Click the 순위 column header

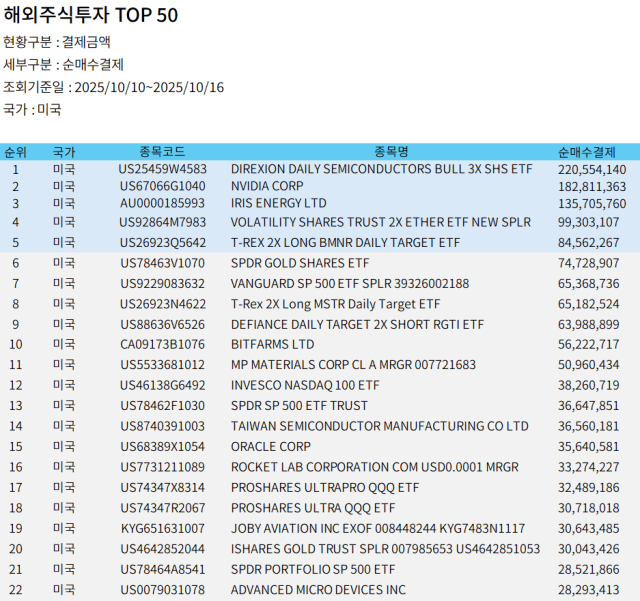[x=15, y=152]
